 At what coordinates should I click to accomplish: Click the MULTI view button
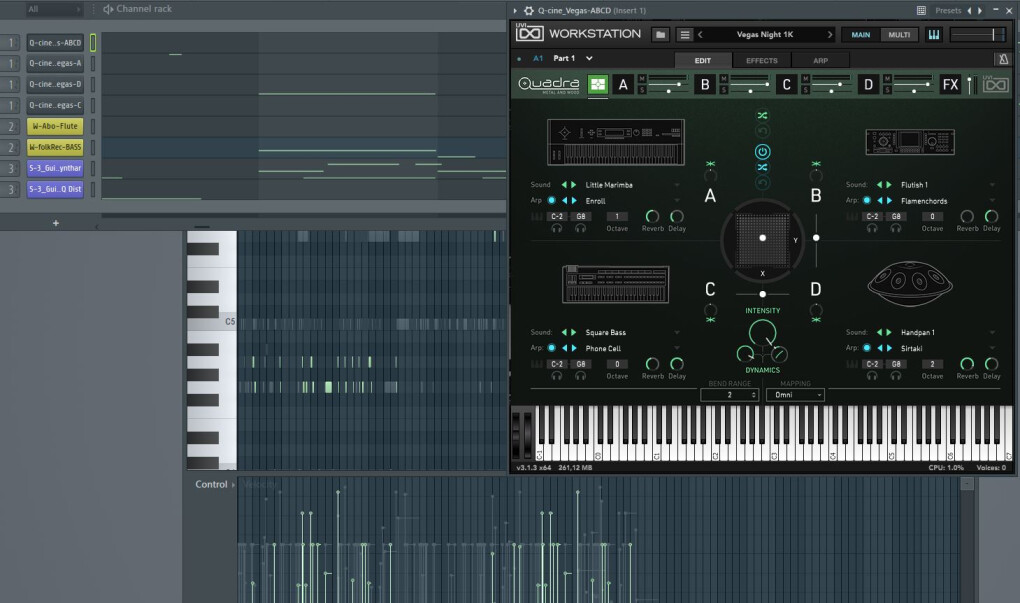(899, 34)
